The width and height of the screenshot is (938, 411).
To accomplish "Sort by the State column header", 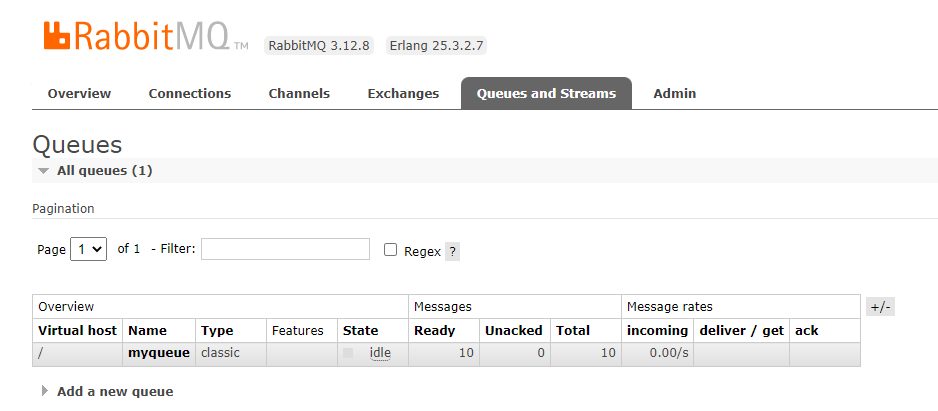I will click(x=360, y=330).
